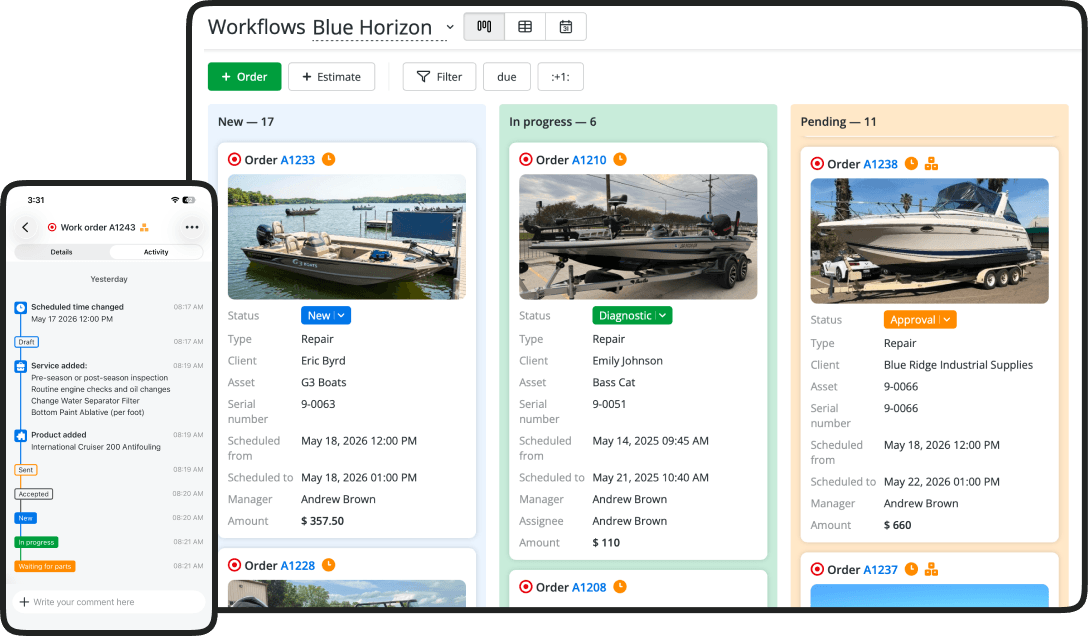Click the red target icon on Order A1228
Image resolution: width=1088 pixels, height=640 pixels.
pyautogui.click(x=235, y=566)
